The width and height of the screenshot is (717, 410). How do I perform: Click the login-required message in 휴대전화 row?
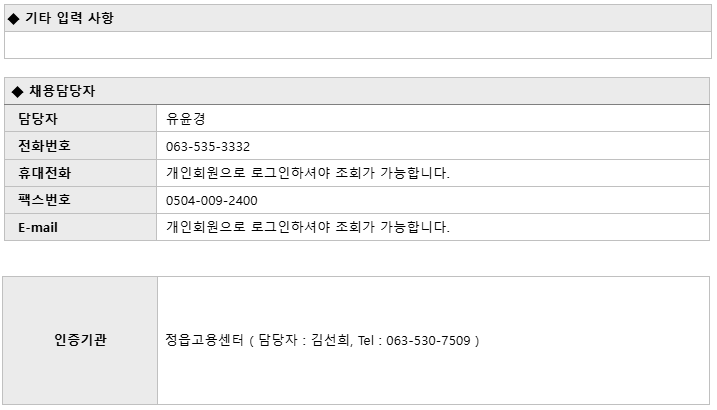click(x=308, y=173)
